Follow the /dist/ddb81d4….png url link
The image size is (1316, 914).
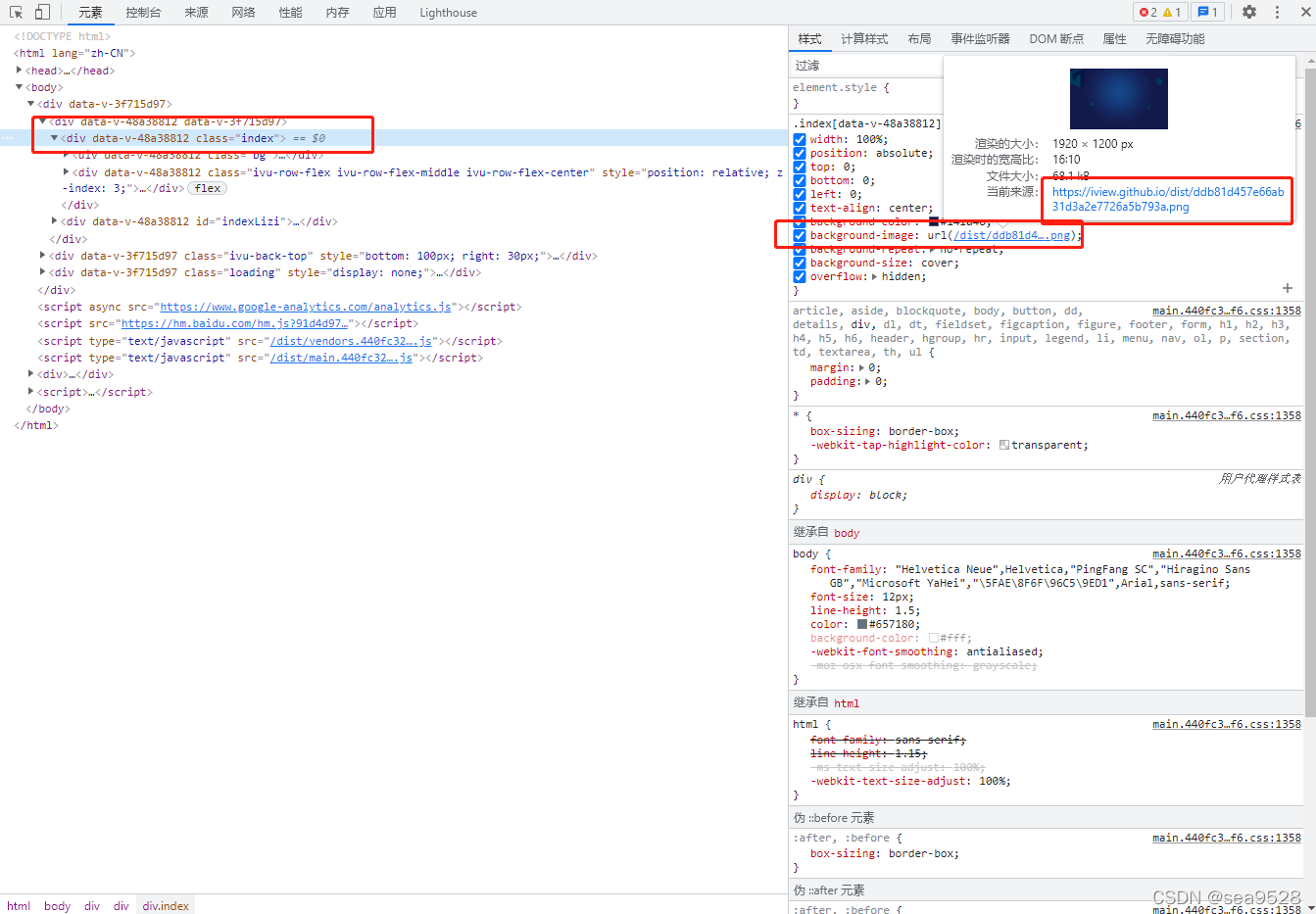click(x=1012, y=235)
